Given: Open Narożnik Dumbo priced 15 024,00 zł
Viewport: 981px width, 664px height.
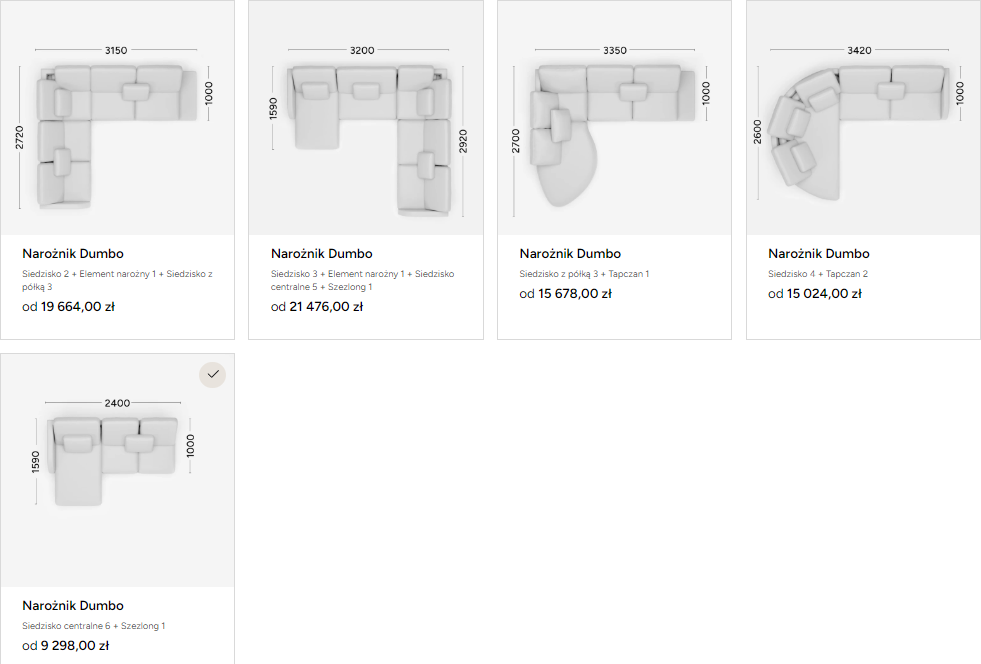Looking at the screenshot, I should 819,253.
